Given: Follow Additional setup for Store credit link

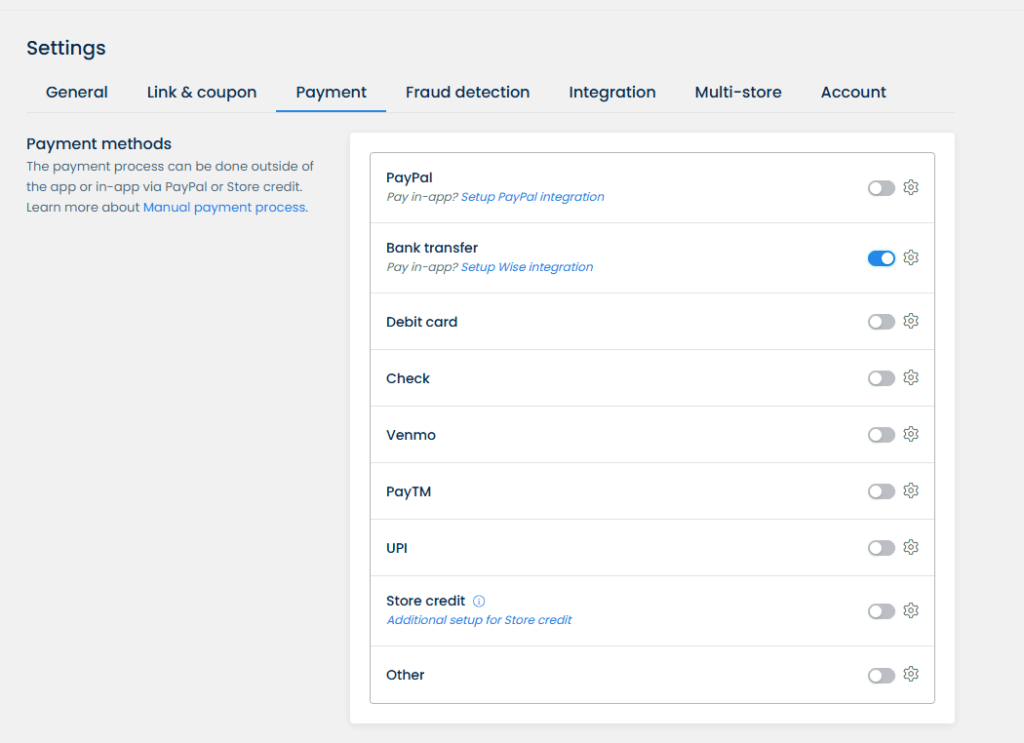Looking at the screenshot, I should pyautogui.click(x=479, y=620).
